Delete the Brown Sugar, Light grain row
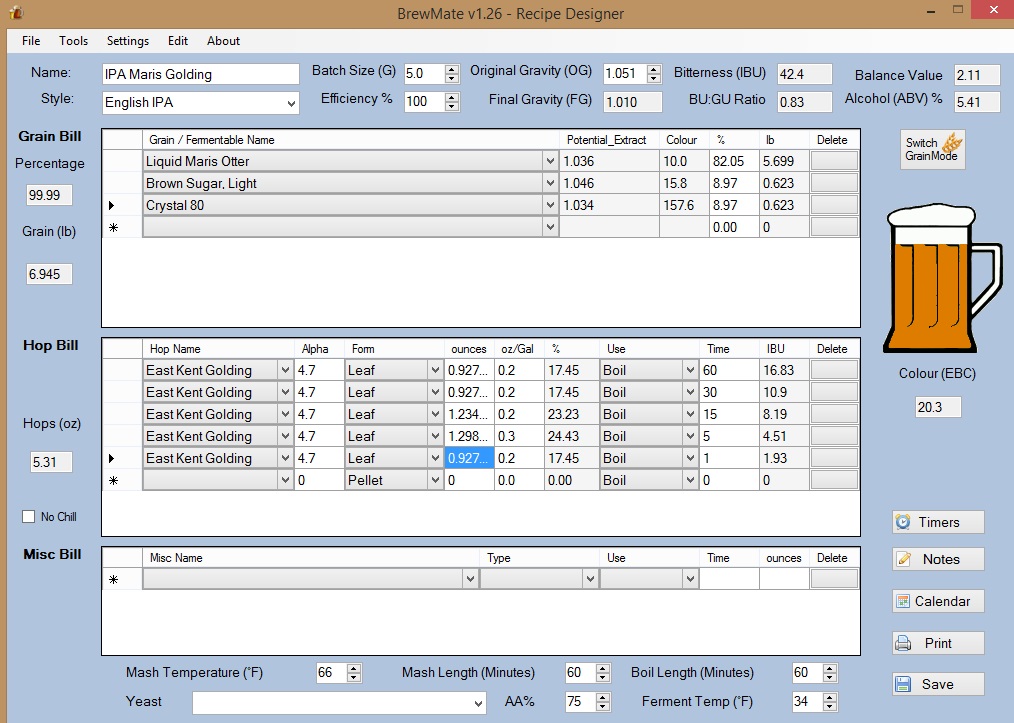1014x723 pixels. point(834,183)
